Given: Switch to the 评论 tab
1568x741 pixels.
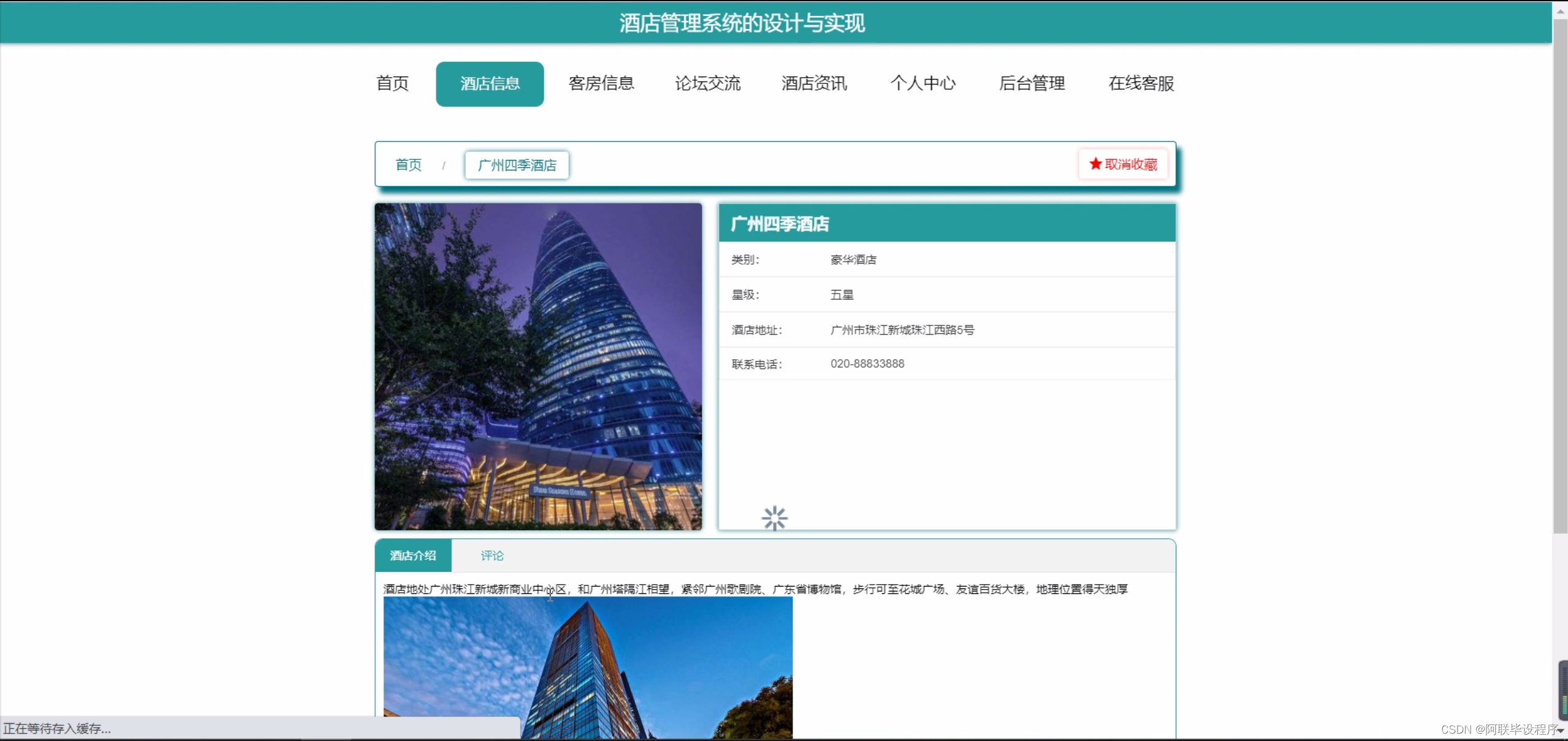Looking at the screenshot, I should click(492, 555).
